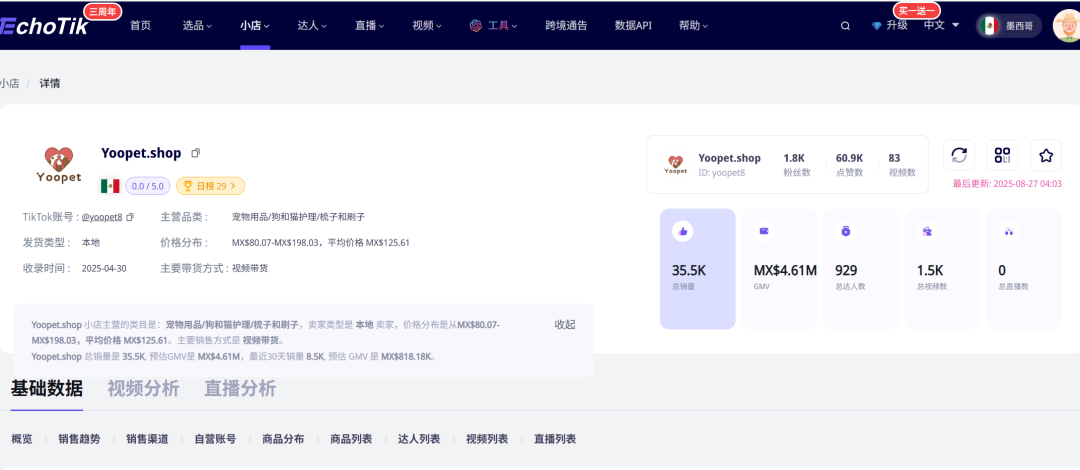Switch to the 直播分析 tab
The height and width of the screenshot is (470, 1080).
click(x=240, y=389)
